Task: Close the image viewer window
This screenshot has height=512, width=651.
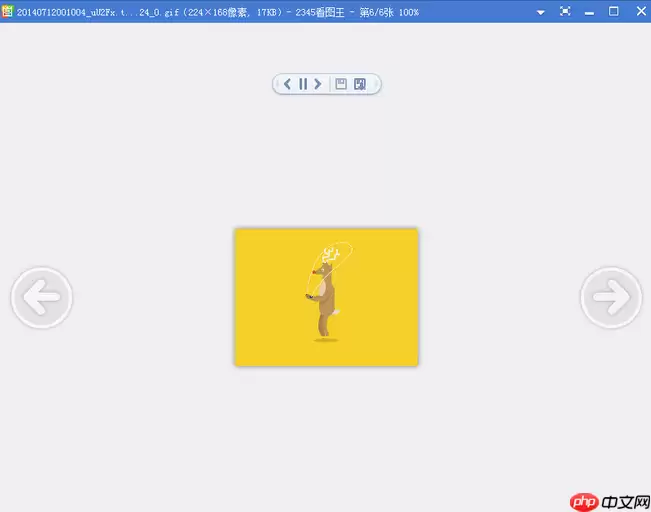Action: (x=641, y=11)
